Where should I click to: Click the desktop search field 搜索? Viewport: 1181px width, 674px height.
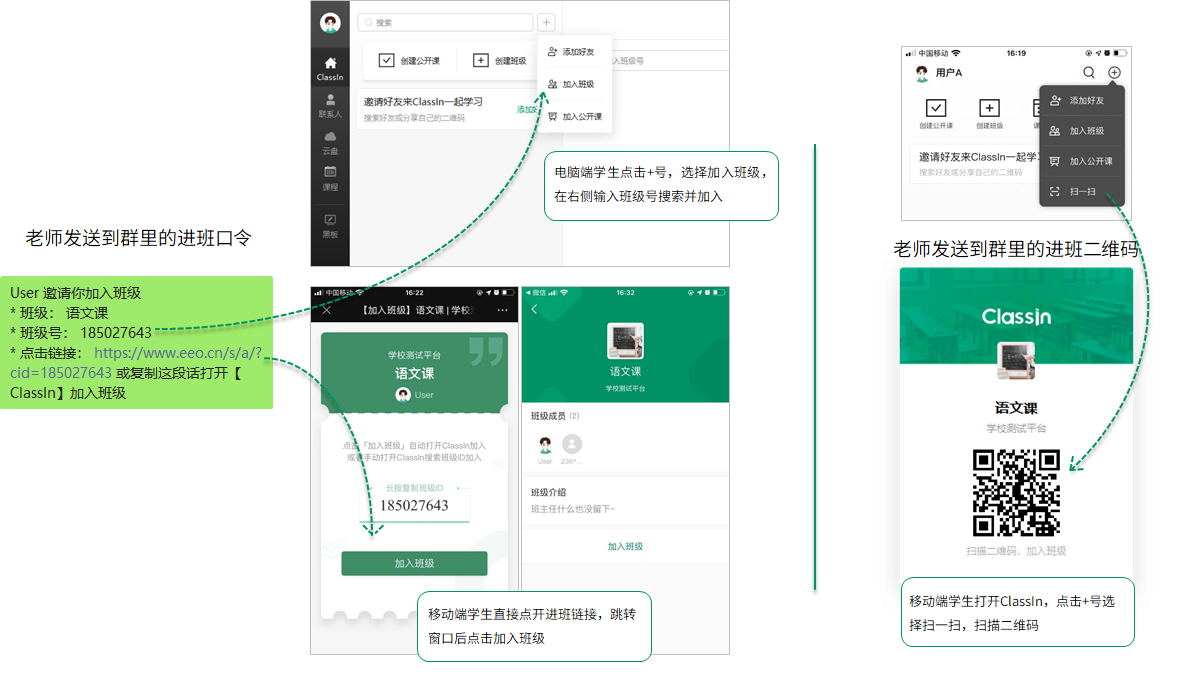445,23
